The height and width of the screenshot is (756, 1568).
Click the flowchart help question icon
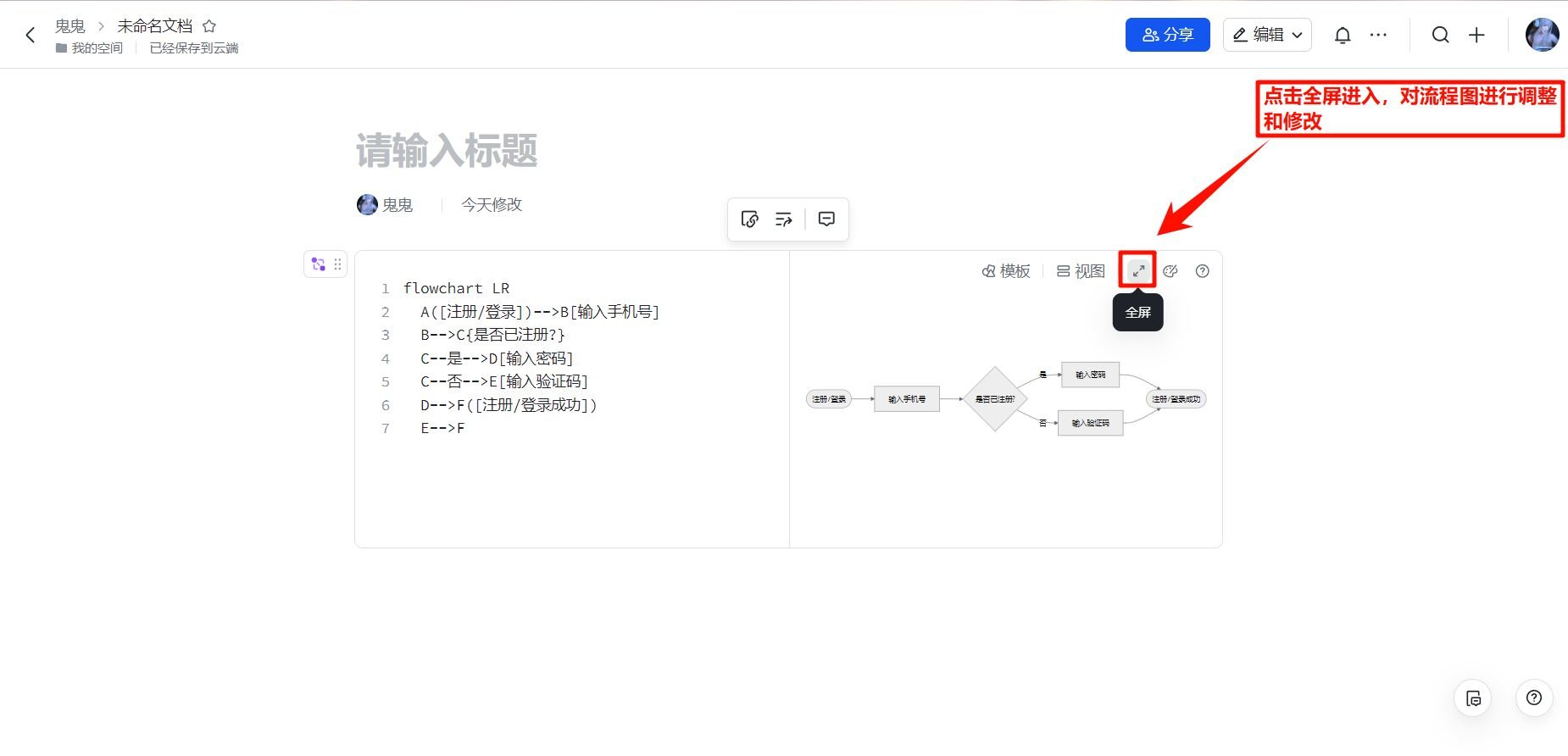(1202, 271)
